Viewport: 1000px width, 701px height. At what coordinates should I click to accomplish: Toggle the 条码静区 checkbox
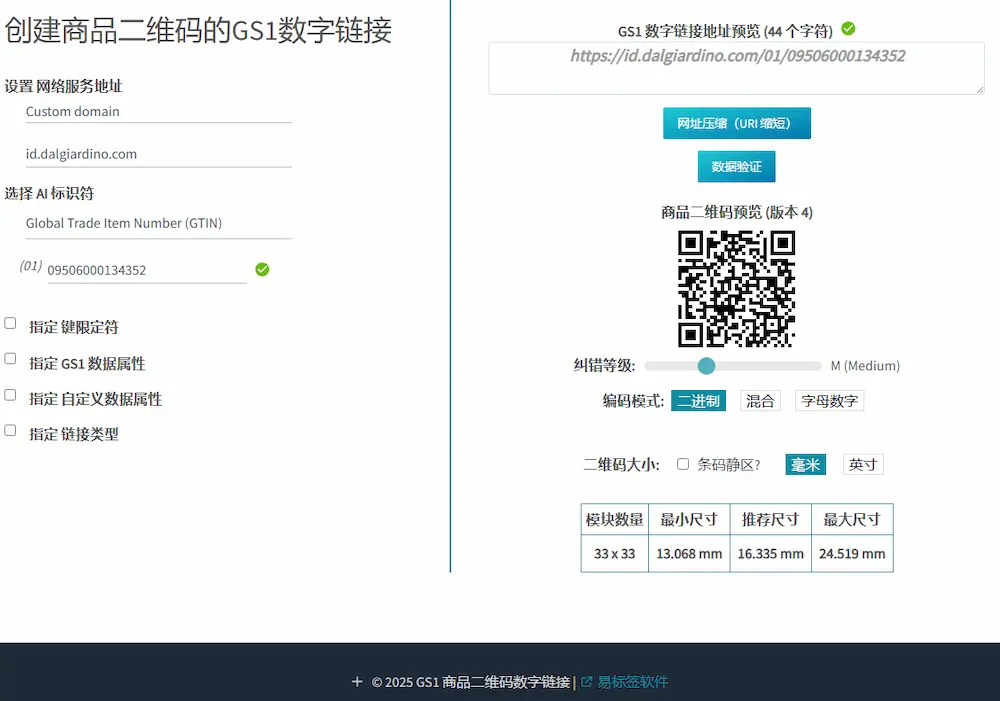[x=683, y=464]
